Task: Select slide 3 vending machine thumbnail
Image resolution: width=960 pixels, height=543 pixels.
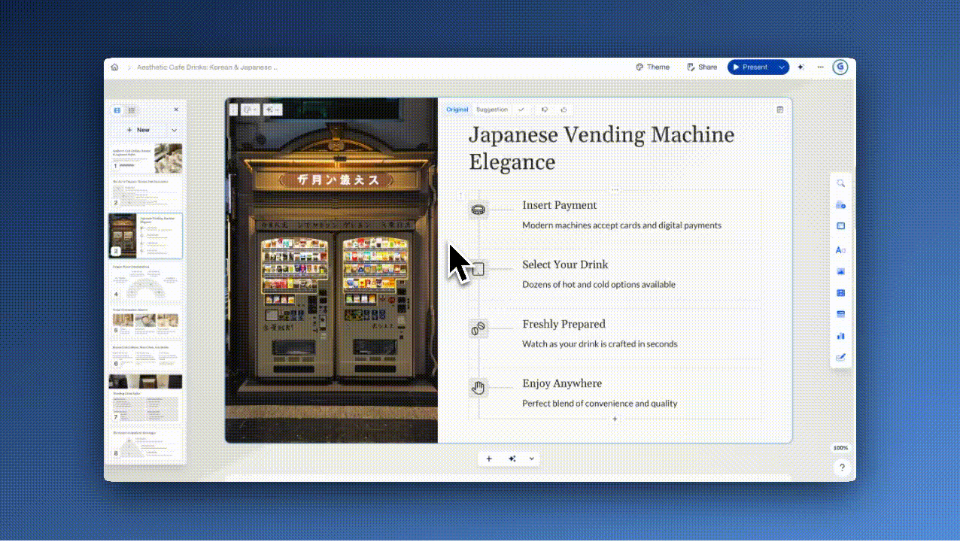Action: click(x=146, y=236)
